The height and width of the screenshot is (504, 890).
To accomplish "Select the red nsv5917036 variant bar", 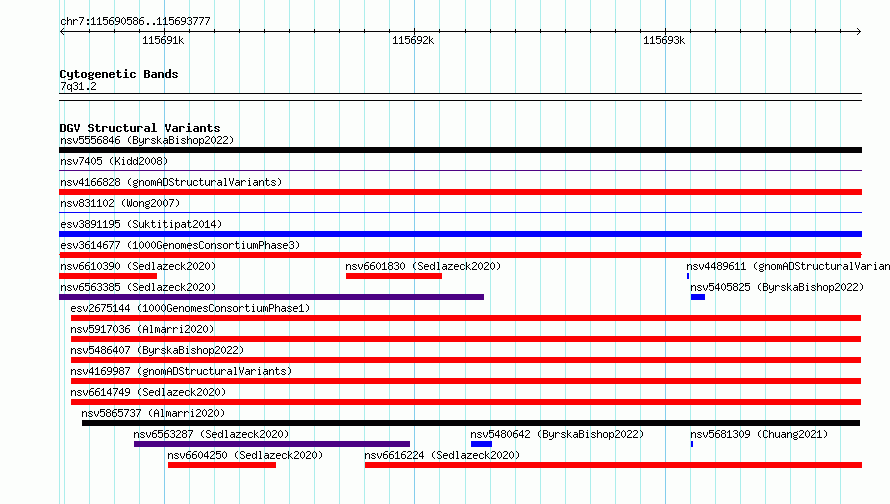I will pyautogui.click(x=466, y=339).
